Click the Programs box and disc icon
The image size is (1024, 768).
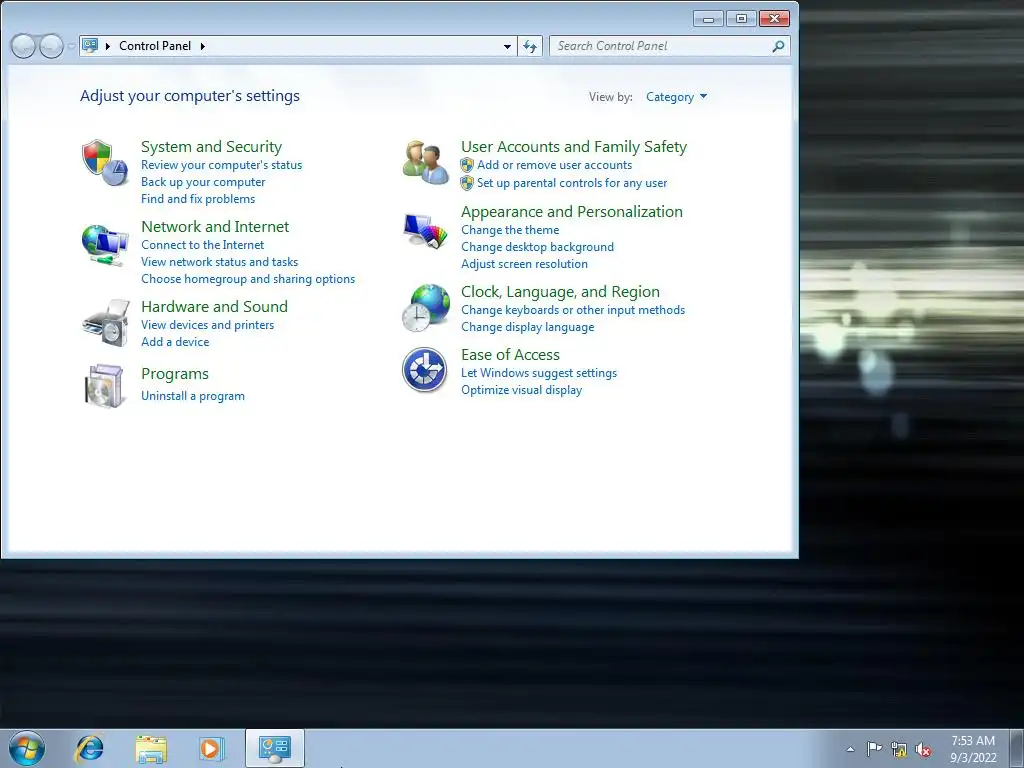(104, 385)
